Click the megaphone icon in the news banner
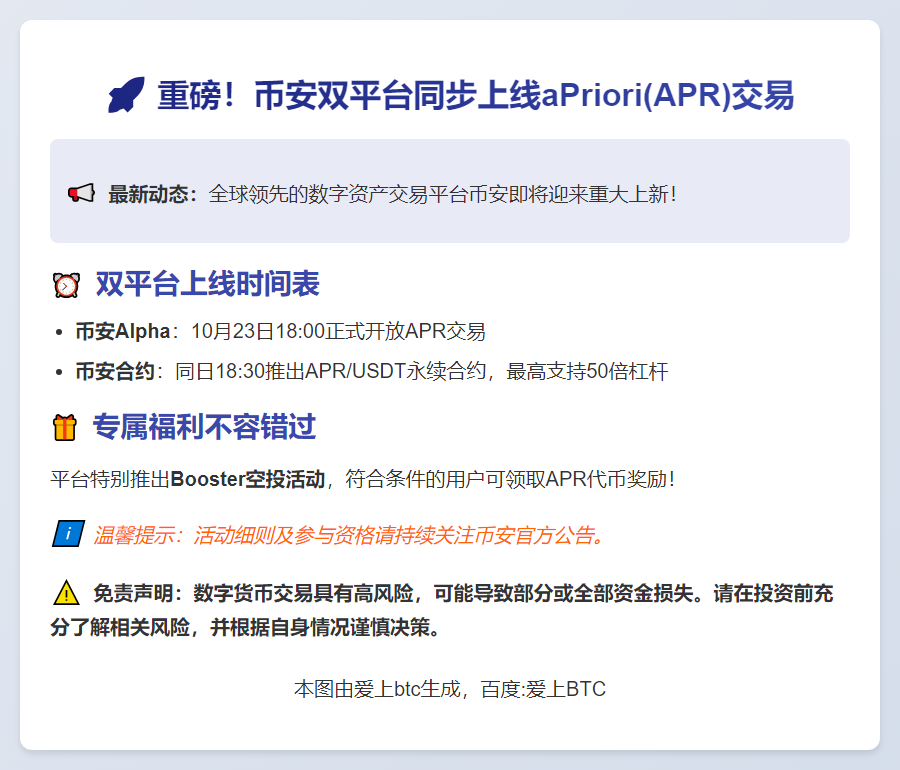The width and height of the screenshot is (900, 770). [81, 193]
